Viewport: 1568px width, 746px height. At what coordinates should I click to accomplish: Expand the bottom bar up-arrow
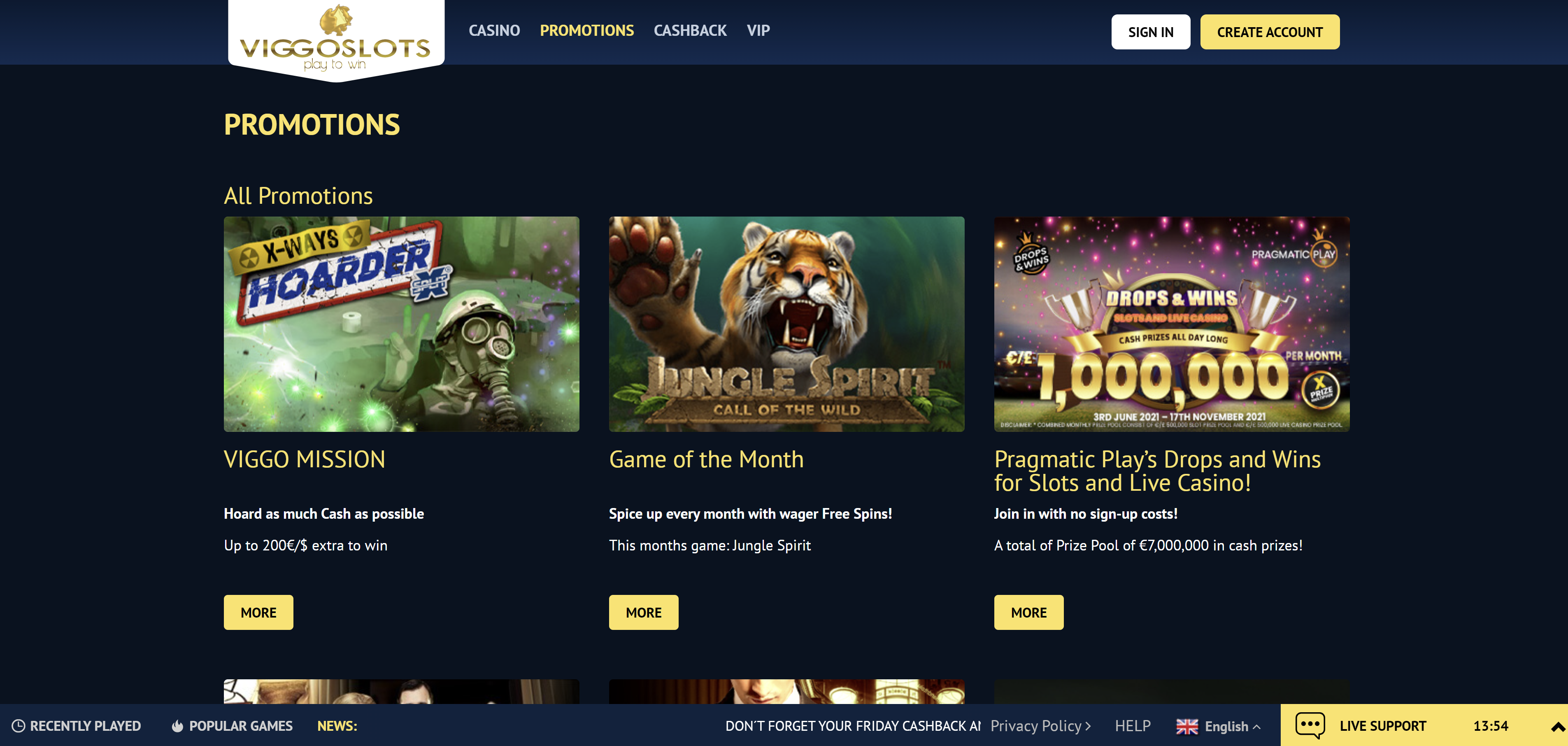click(1558, 727)
